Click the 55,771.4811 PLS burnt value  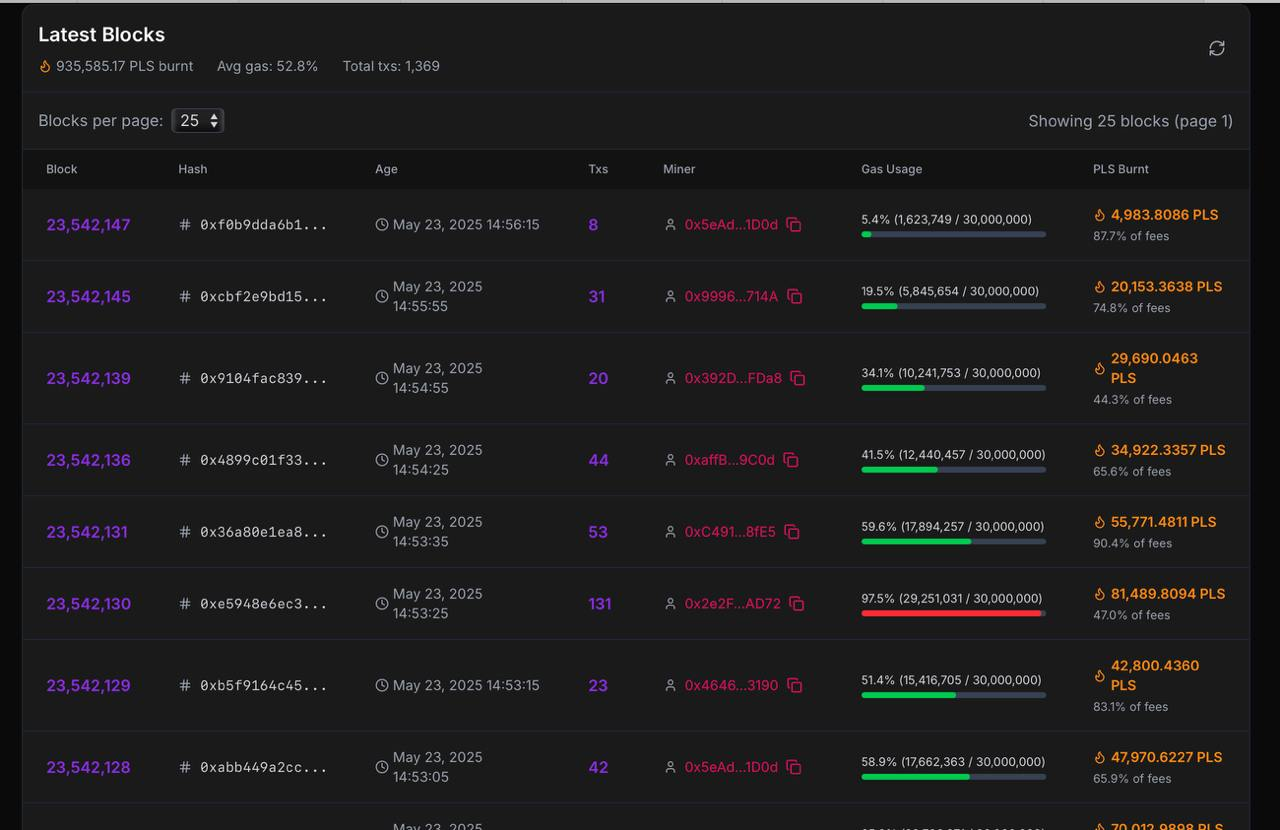[1163, 522]
